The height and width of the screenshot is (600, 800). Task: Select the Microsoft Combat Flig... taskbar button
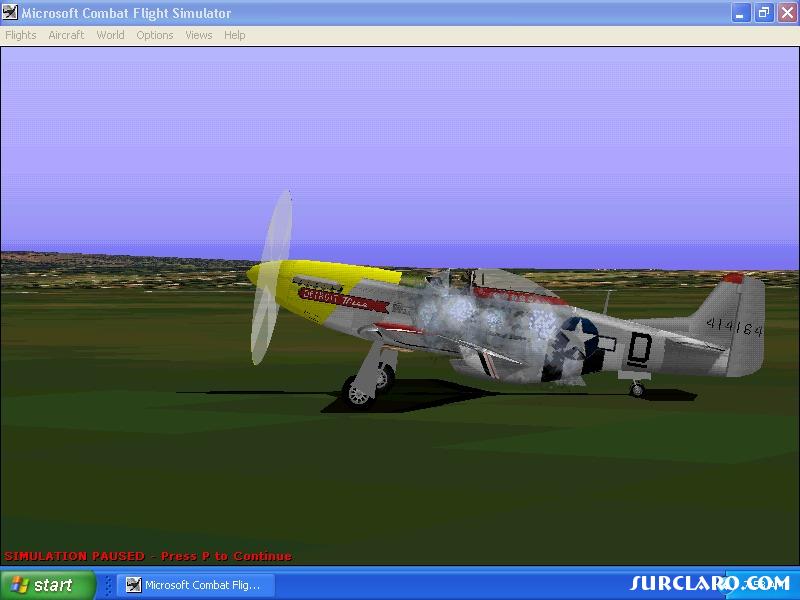click(x=196, y=585)
